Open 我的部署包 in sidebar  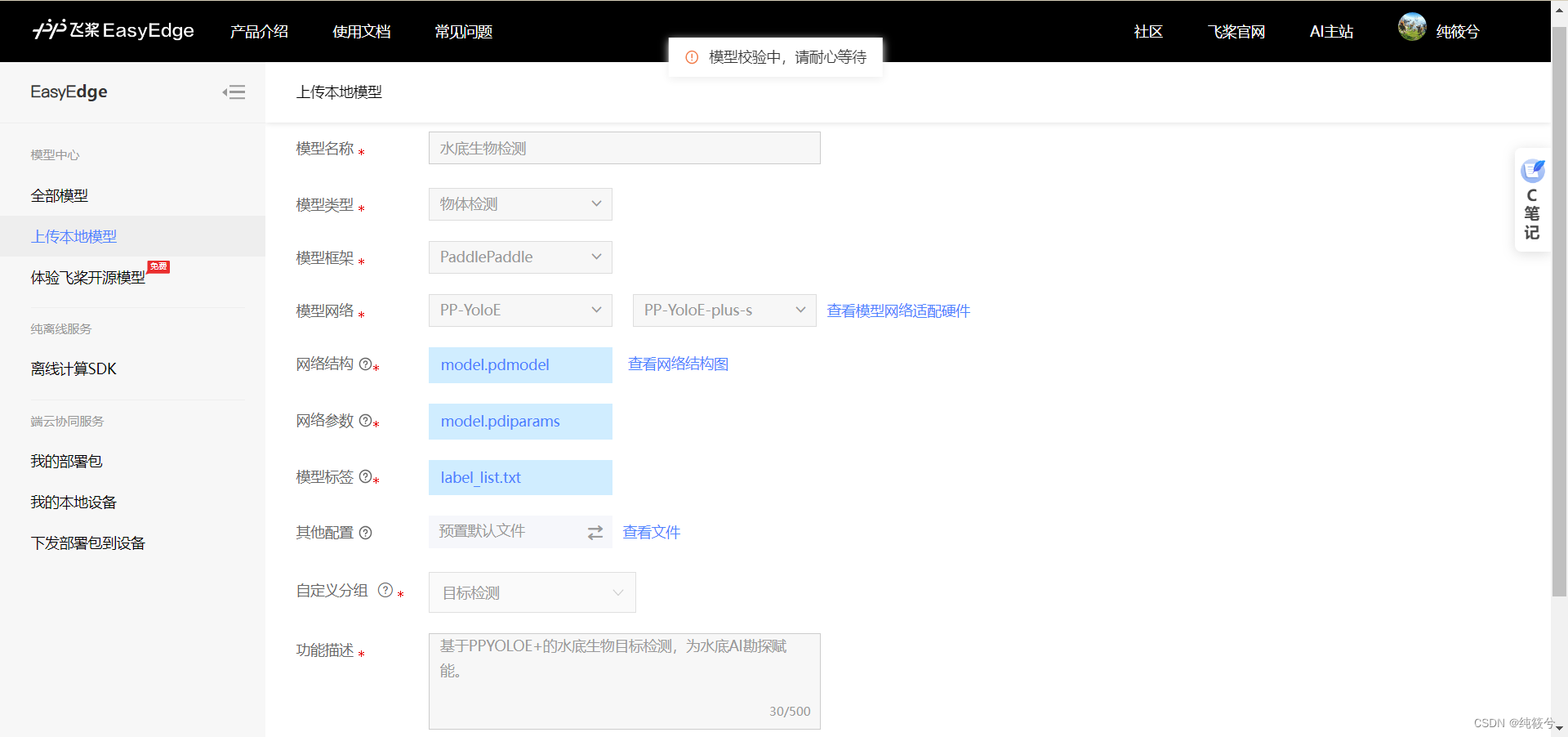66,461
